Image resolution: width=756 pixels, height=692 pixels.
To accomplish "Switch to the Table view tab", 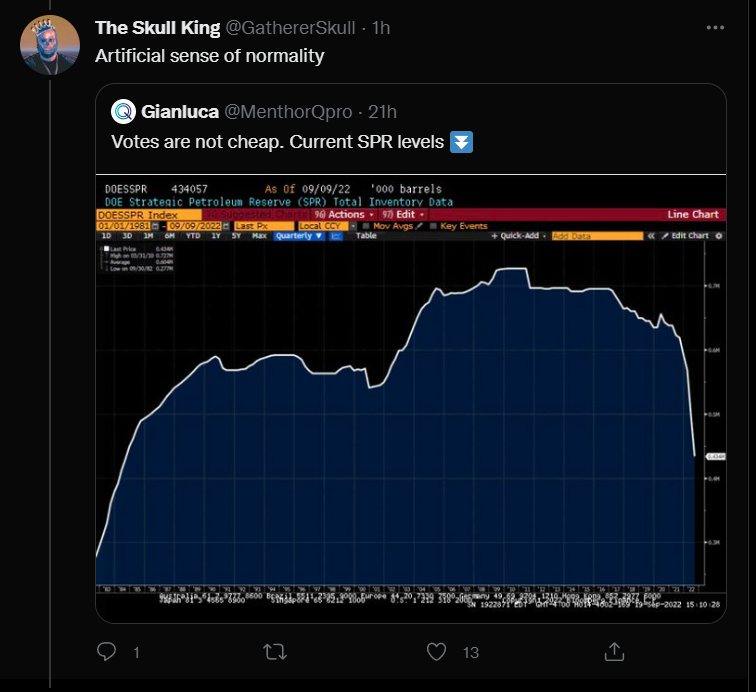I will 366,236.
